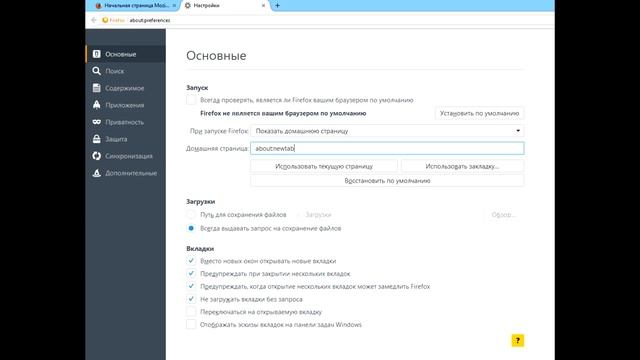Click the gear icon on Настройки tab
Viewport: 640px width, 360px height.
pyautogui.click(x=188, y=5)
